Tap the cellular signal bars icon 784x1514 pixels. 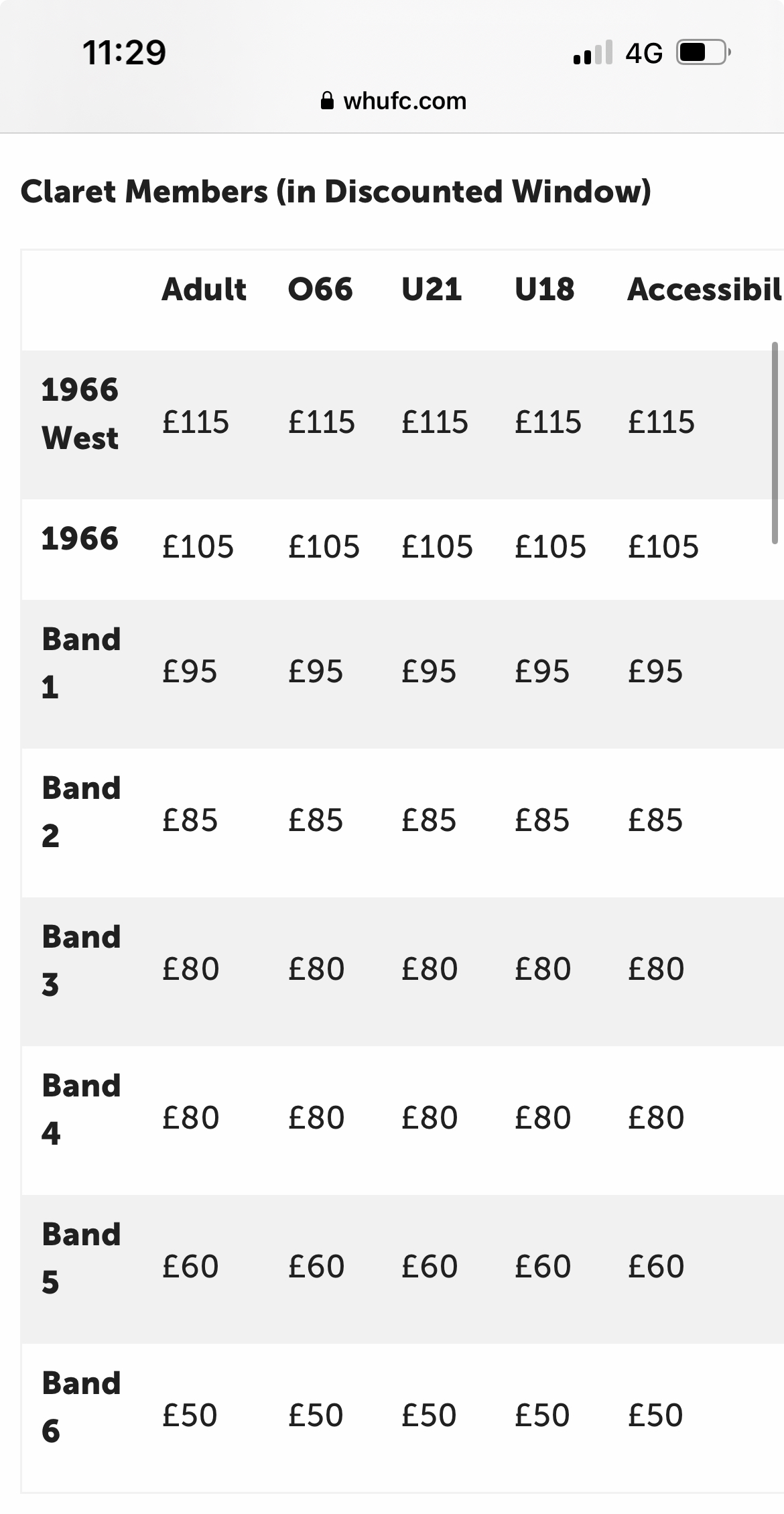[x=593, y=52]
